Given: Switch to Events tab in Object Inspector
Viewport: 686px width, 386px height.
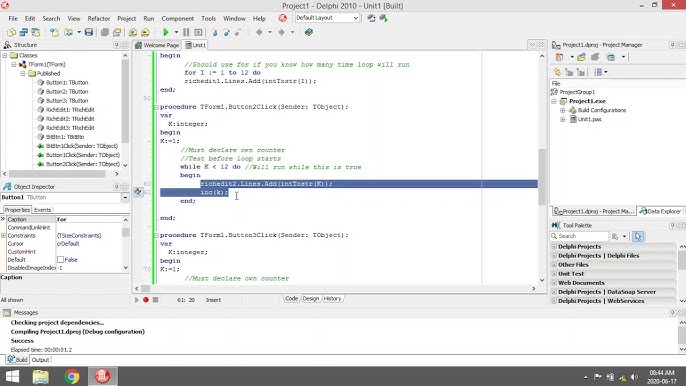Looking at the screenshot, I should pyautogui.click(x=42, y=210).
